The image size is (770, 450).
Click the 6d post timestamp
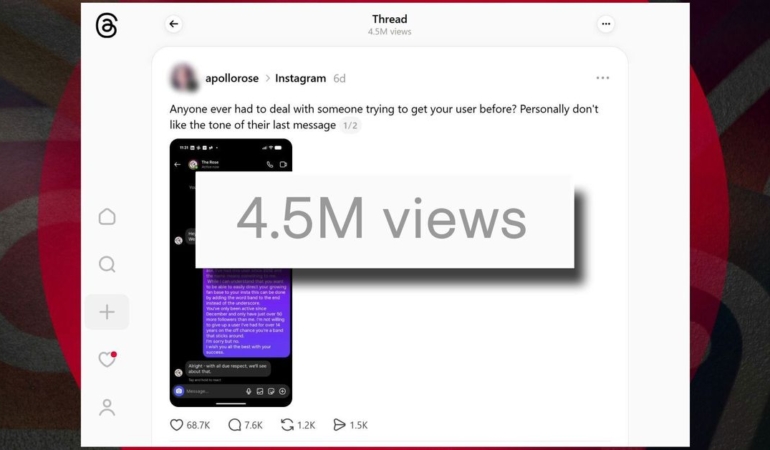pyautogui.click(x=339, y=78)
